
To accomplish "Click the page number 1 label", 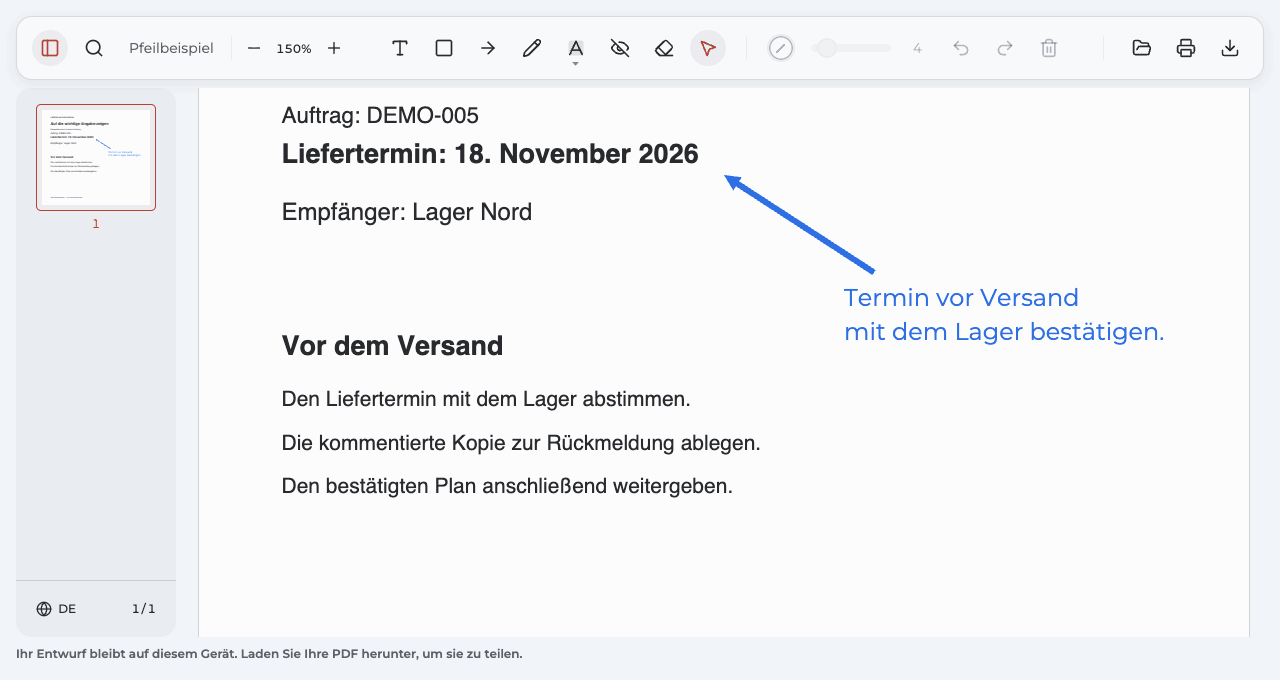I will 96,224.
